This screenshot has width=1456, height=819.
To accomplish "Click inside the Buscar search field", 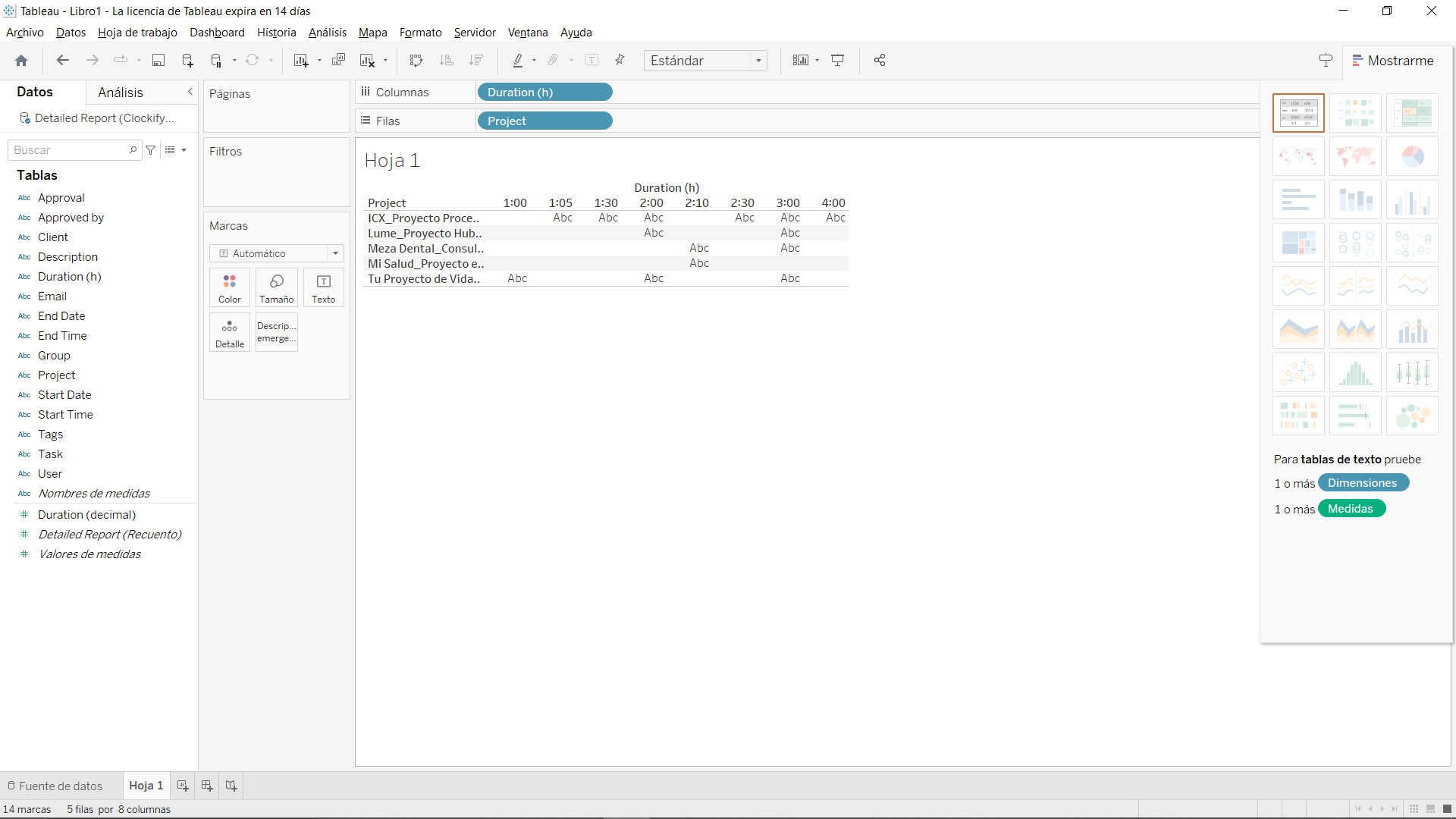I will [68, 149].
